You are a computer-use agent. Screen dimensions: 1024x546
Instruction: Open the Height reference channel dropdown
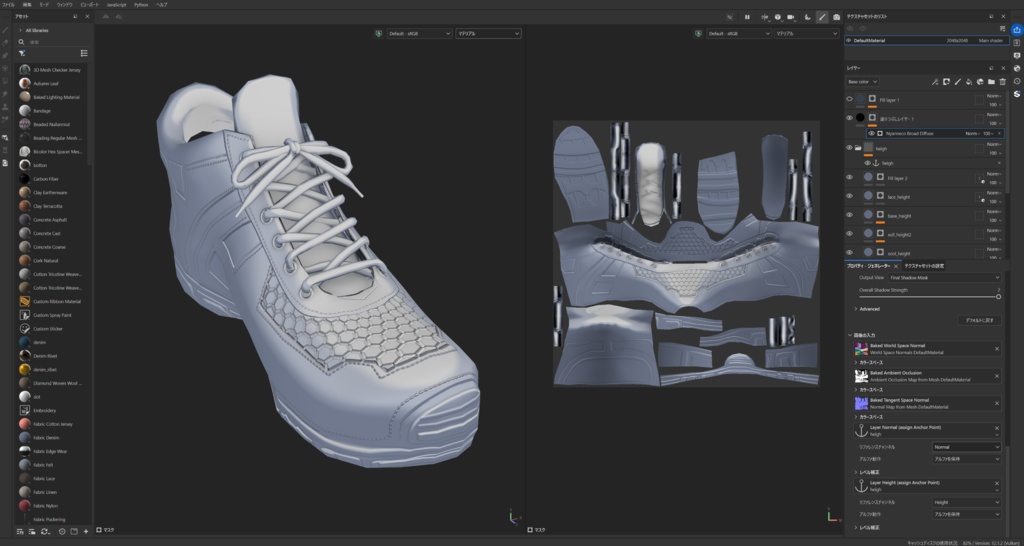tap(966, 502)
